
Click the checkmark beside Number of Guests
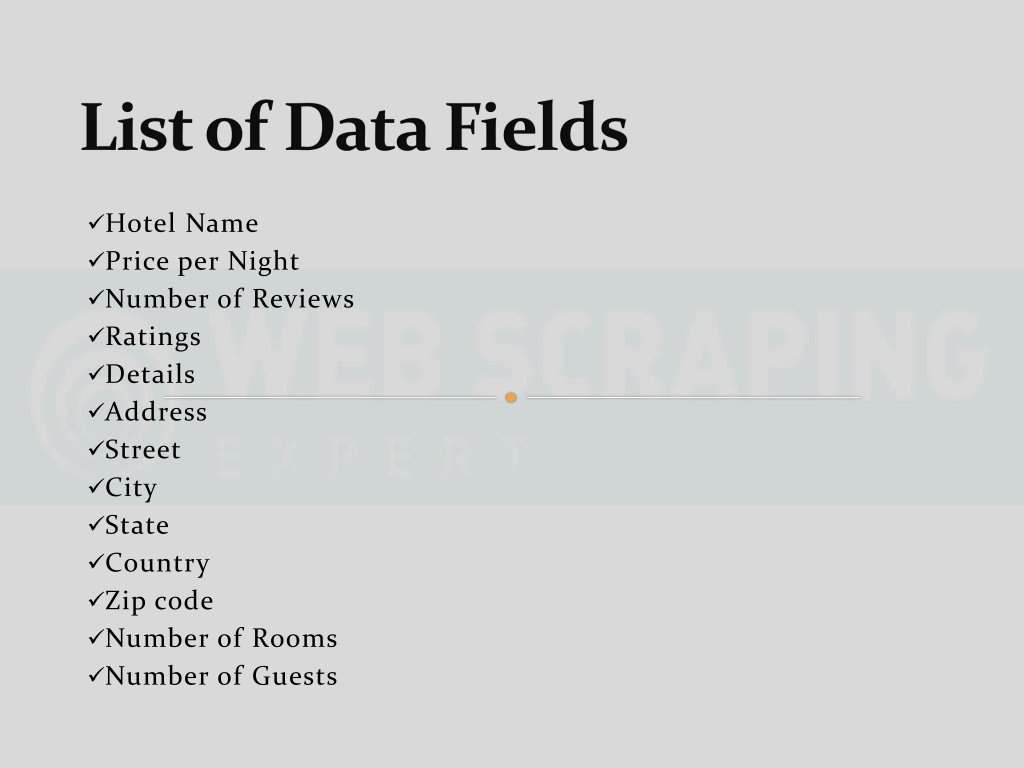click(96, 675)
